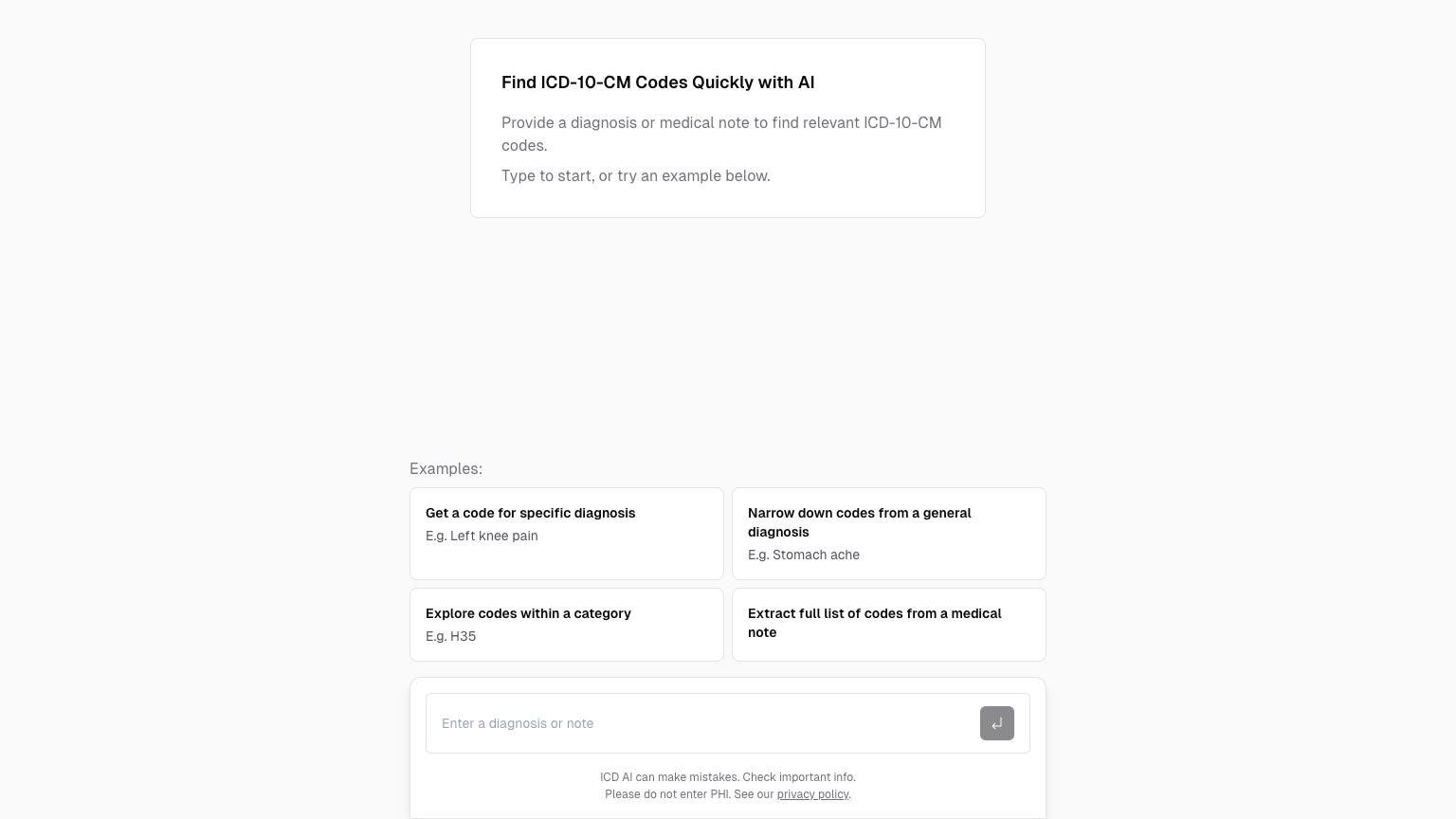Viewport: 1456px width, 819px height.
Task: Click the 'Examples:' section label
Action: pyautogui.click(x=446, y=468)
